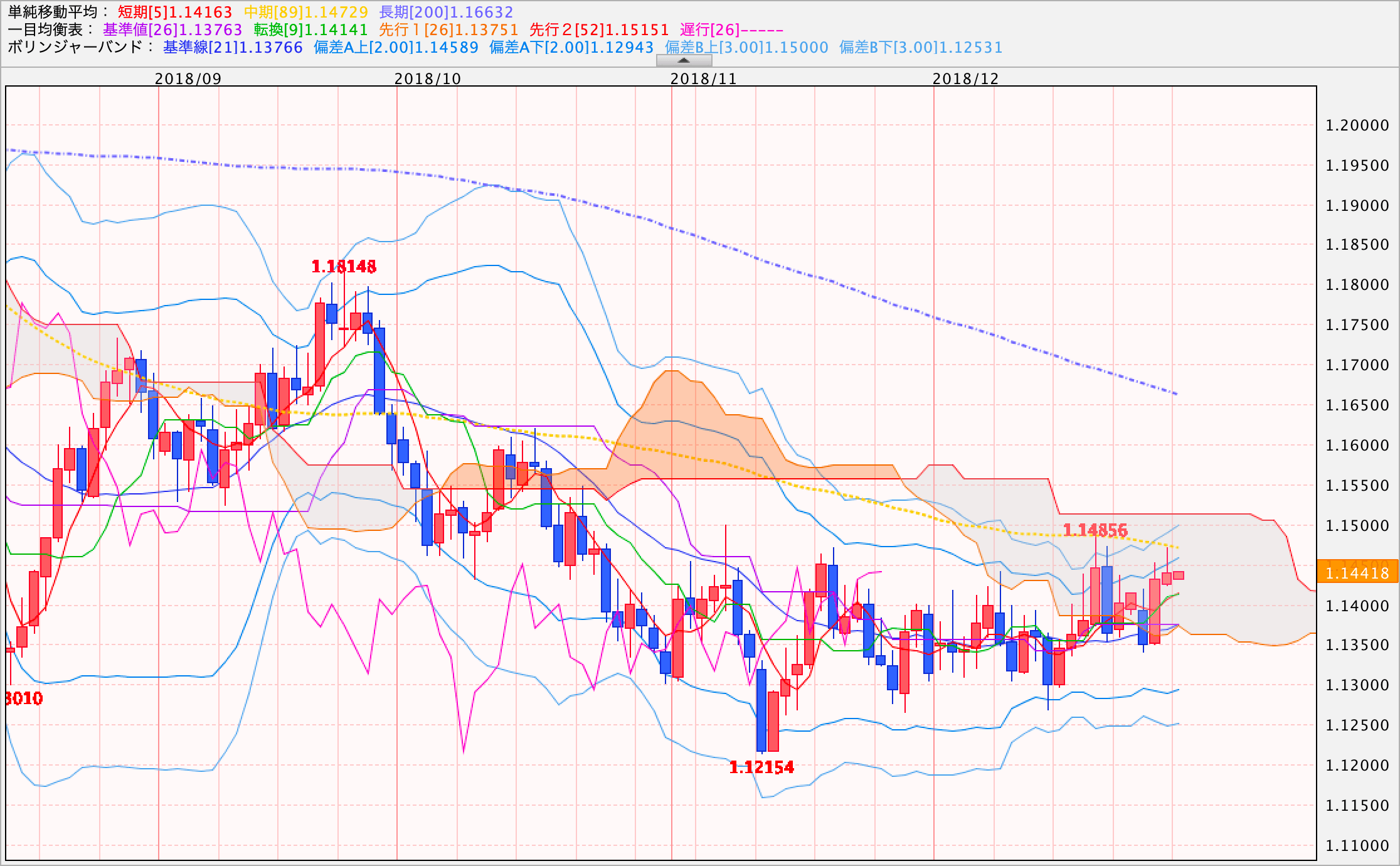Viewport: 1400px width, 866px height.
Task: Collapse the indicator legend panel arrow
Action: (684, 60)
